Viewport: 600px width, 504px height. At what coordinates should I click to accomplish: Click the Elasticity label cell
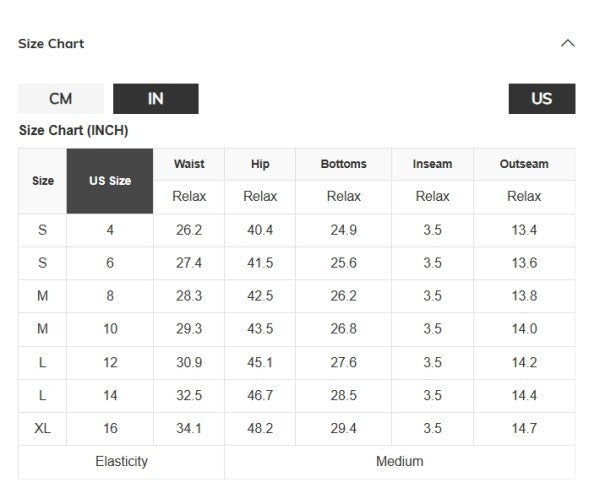click(121, 461)
